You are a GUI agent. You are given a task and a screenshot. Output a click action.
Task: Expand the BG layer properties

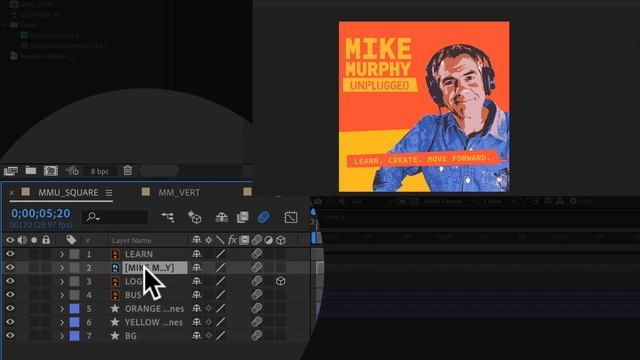(x=62, y=336)
